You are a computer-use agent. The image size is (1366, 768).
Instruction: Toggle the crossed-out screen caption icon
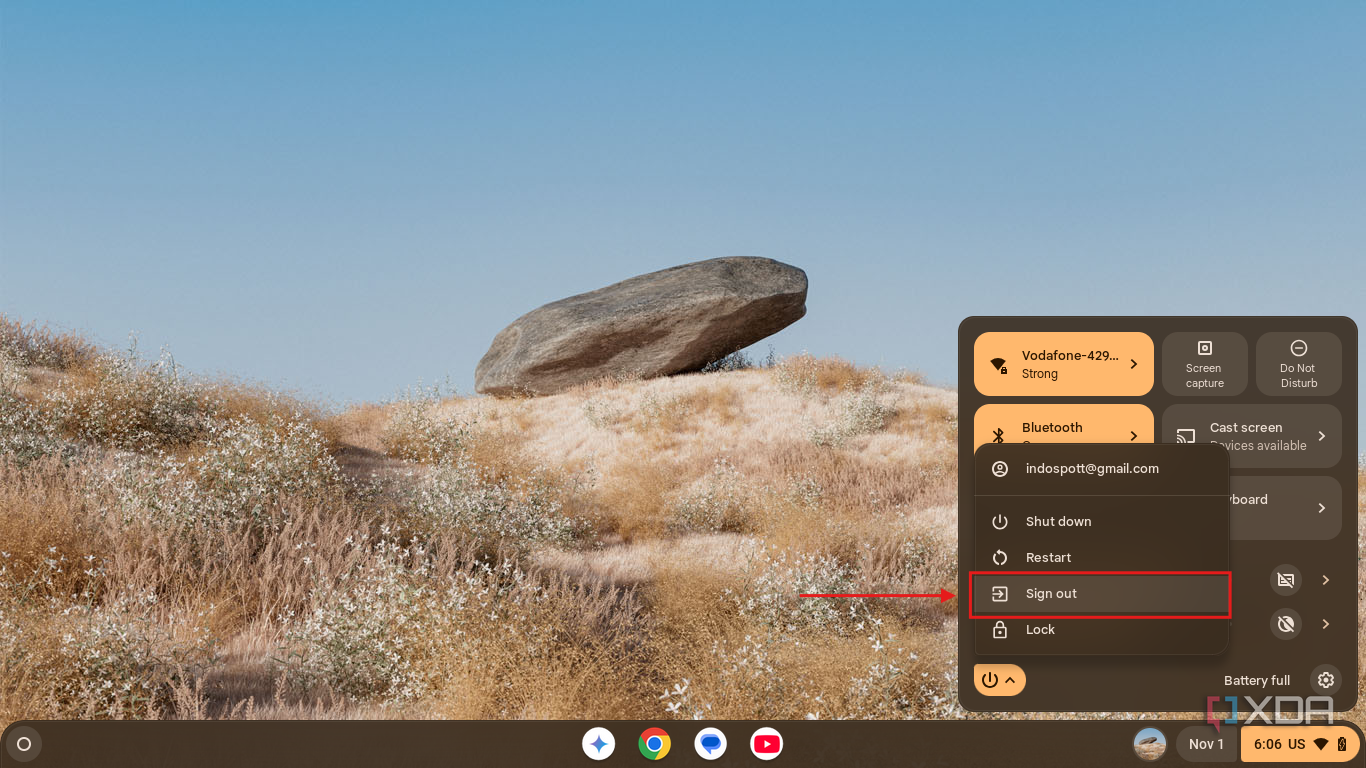coord(1286,580)
